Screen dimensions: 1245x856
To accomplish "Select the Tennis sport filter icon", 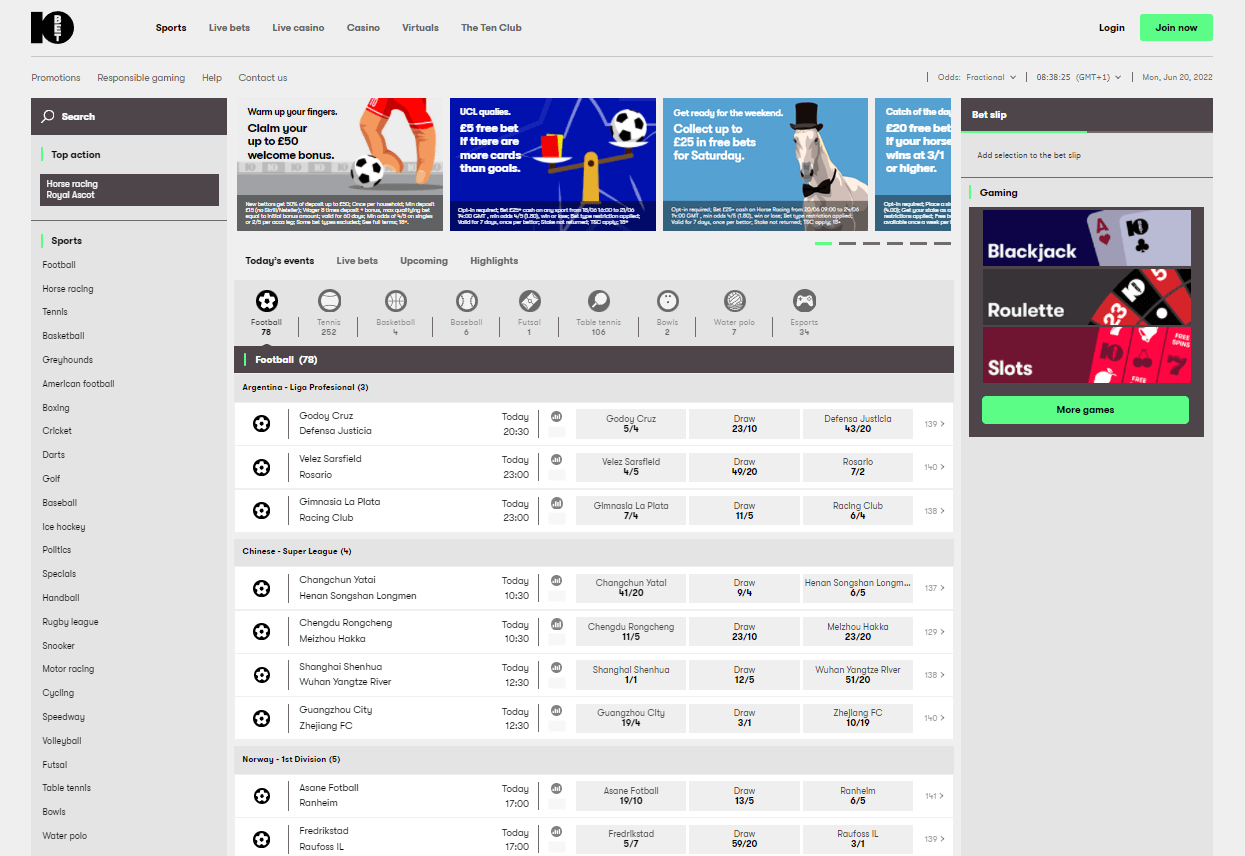I will (x=329, y=300).
